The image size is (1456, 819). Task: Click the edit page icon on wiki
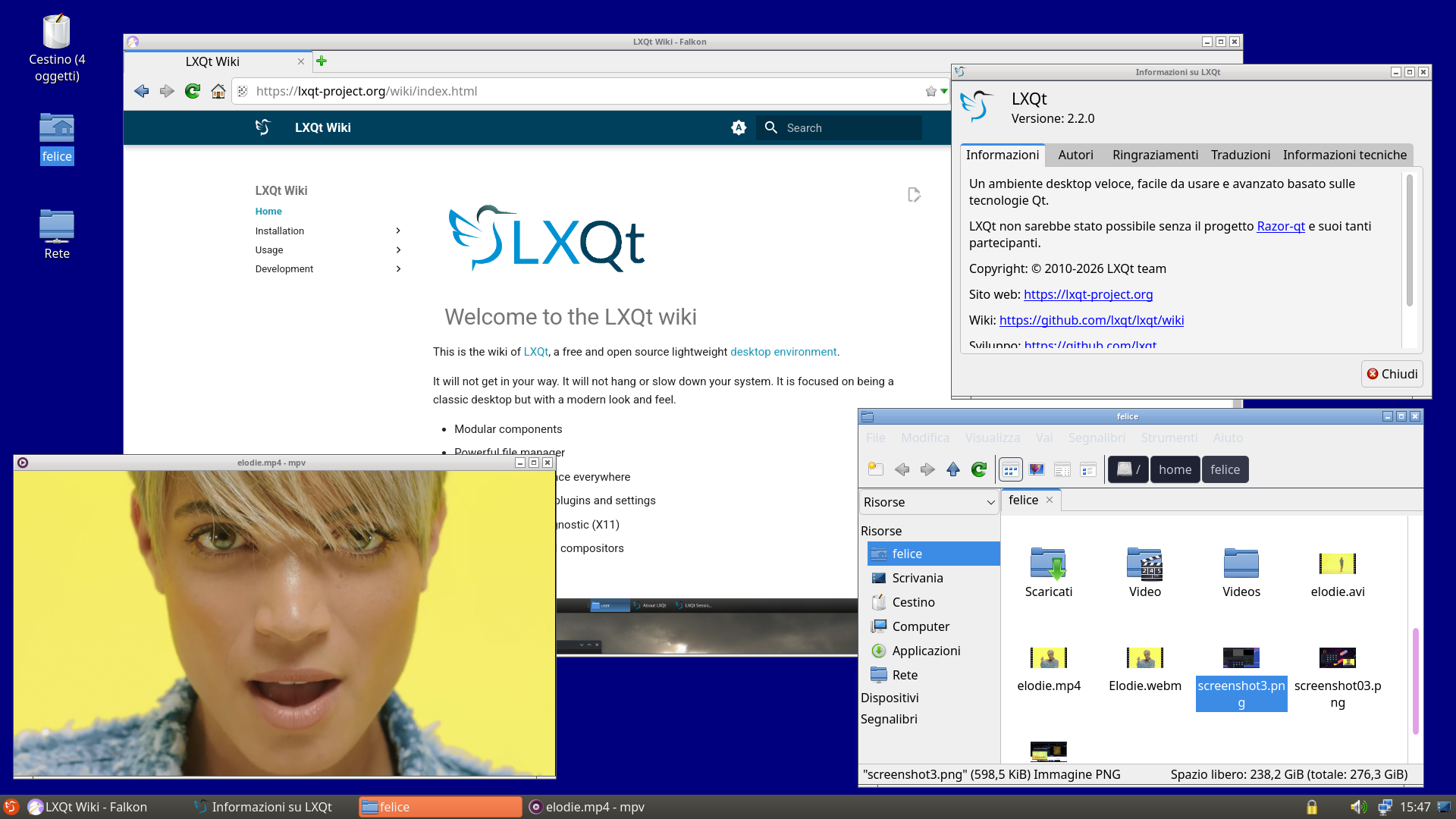[x=914, y=195]
